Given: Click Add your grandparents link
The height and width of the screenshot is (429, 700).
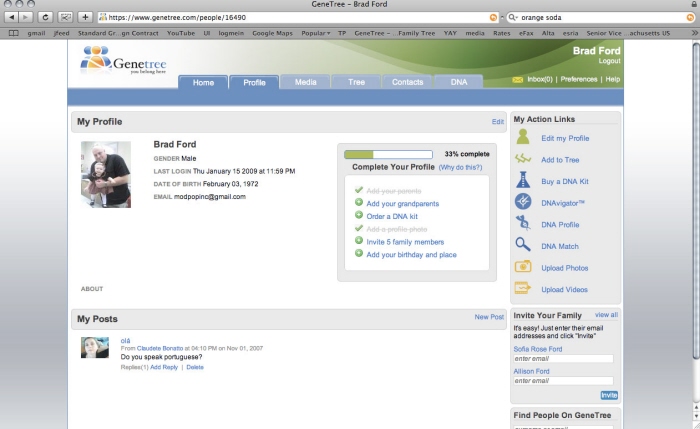Looking at the screenshot, I should click(403, 204).
